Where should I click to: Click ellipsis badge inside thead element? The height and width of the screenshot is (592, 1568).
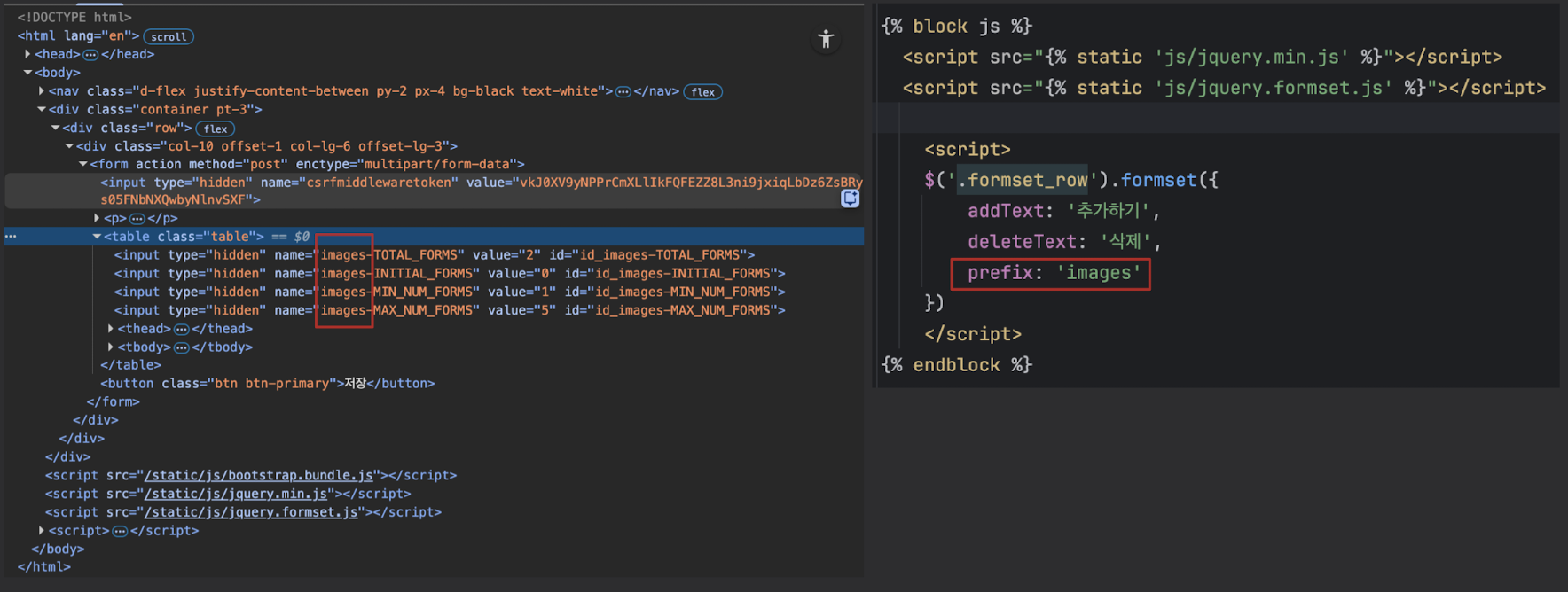click(x=181, y=330)
